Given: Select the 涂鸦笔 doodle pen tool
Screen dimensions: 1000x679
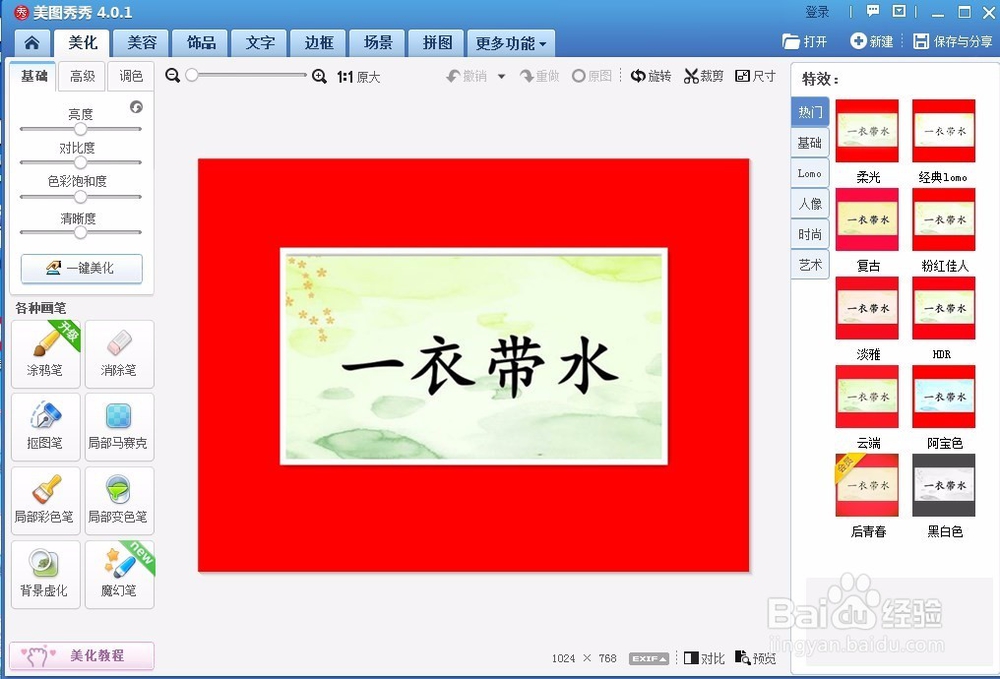Looking at the screenshot, I should tap(44, 354).
